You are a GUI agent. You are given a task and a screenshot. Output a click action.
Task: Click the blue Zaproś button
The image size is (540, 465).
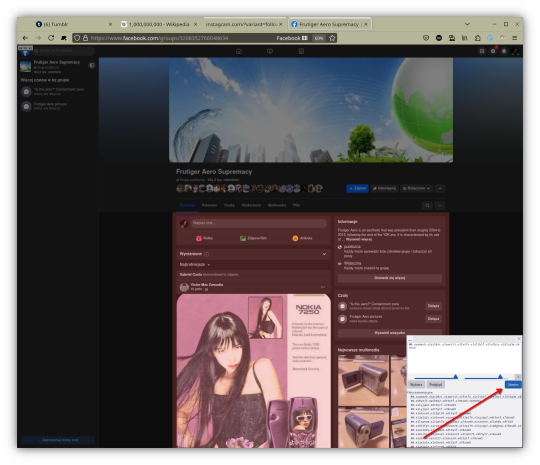tap(357, 188)
